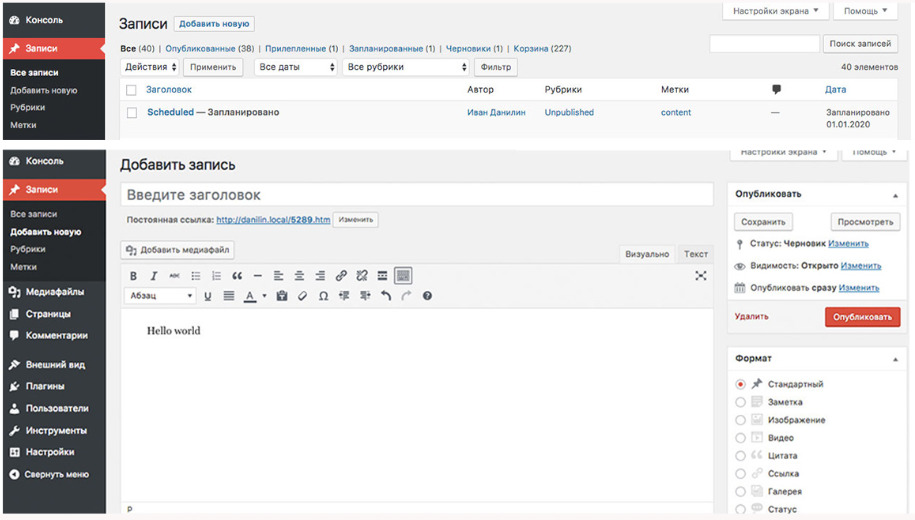The width and height of the screenshot is (915, 520).
Task: Select the Галерея format radio button
Action: [741, 492]
